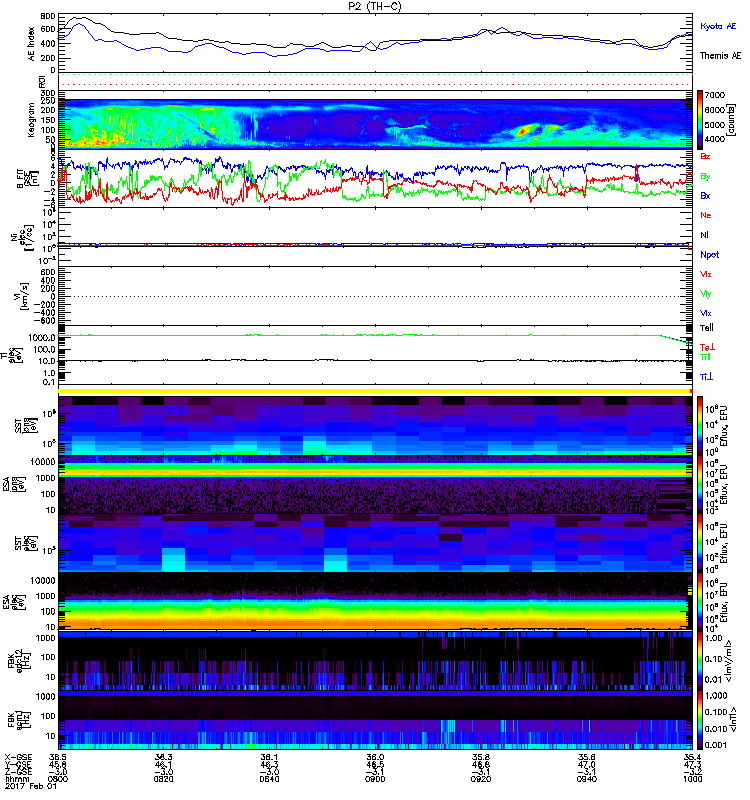
Task: Select the "Kyoto AE" legend label
Action: 718,26
